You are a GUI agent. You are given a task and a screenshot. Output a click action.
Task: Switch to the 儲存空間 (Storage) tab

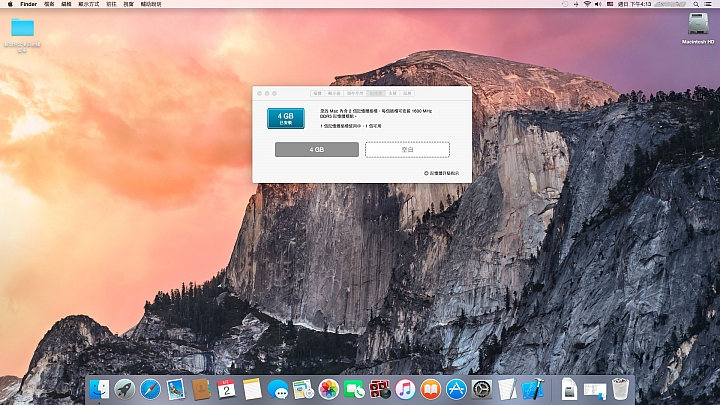point(355,93)
